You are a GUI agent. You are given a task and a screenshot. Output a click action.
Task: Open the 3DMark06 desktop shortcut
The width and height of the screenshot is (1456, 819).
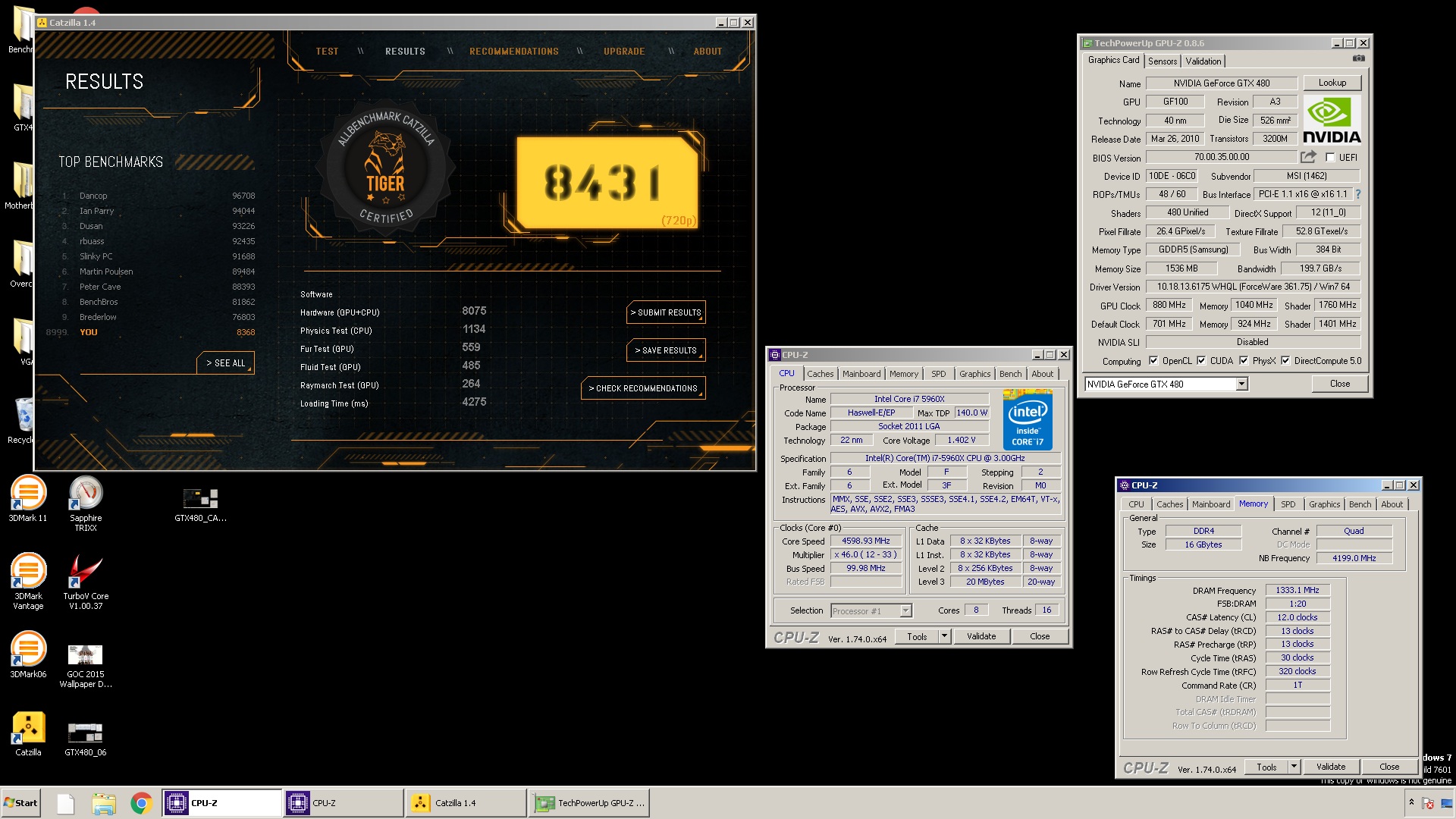pyautogui.click(x=28, y=654)
